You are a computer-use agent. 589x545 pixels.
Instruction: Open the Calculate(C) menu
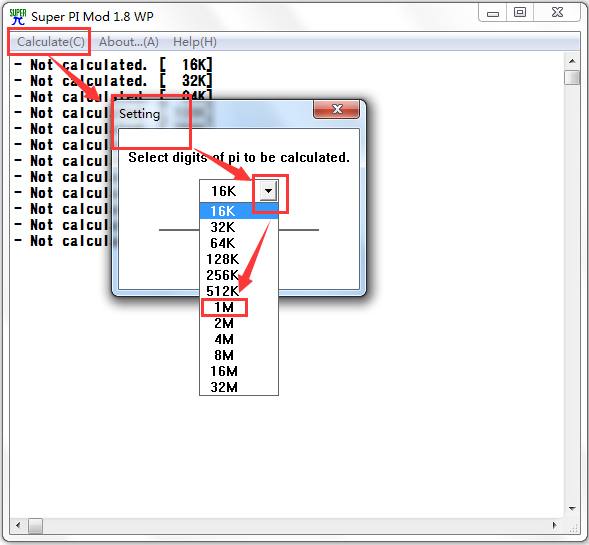[51, 42]
